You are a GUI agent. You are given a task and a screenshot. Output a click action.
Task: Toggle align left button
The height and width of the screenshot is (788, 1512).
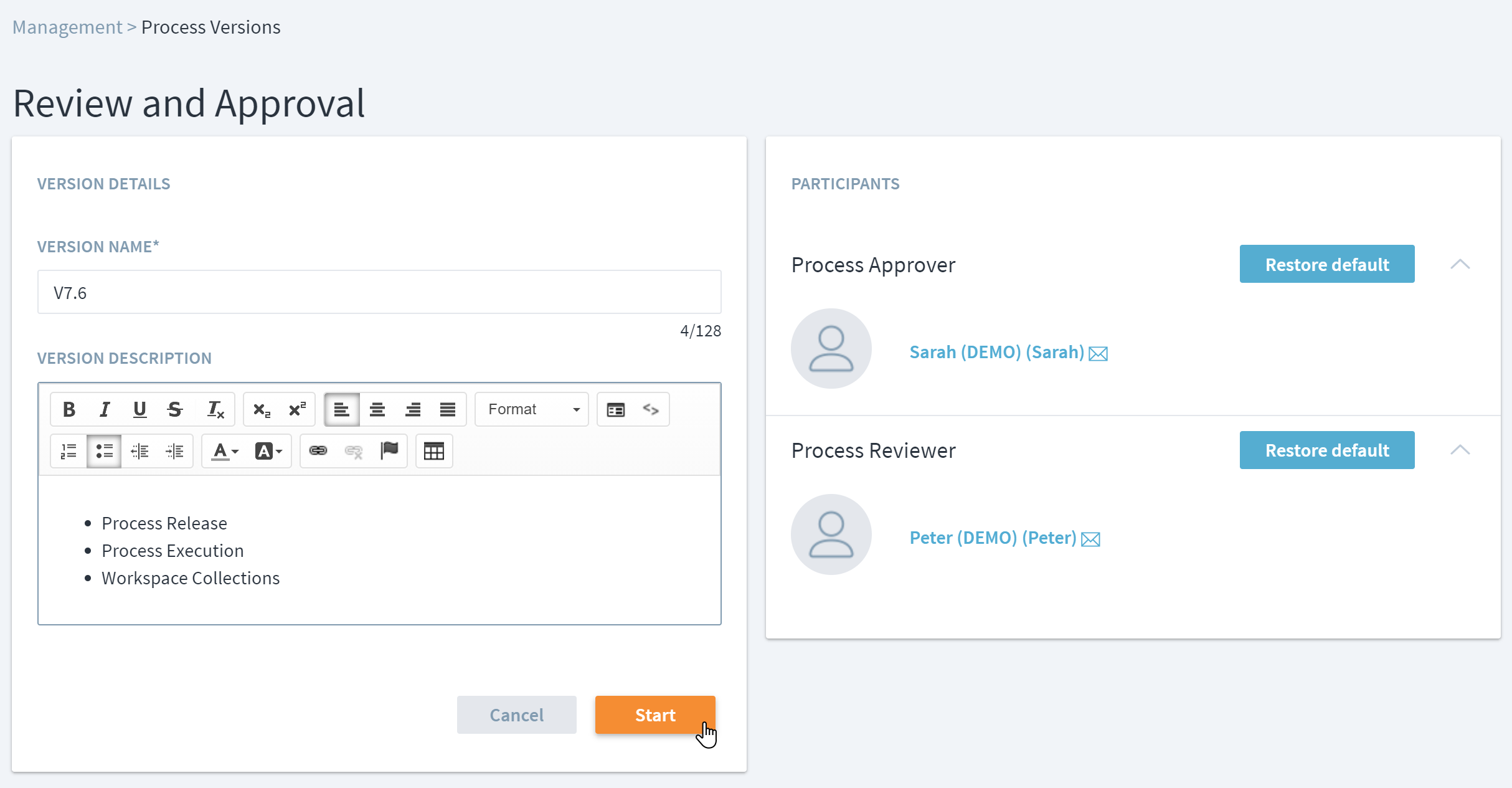click(x=341, y=409)
